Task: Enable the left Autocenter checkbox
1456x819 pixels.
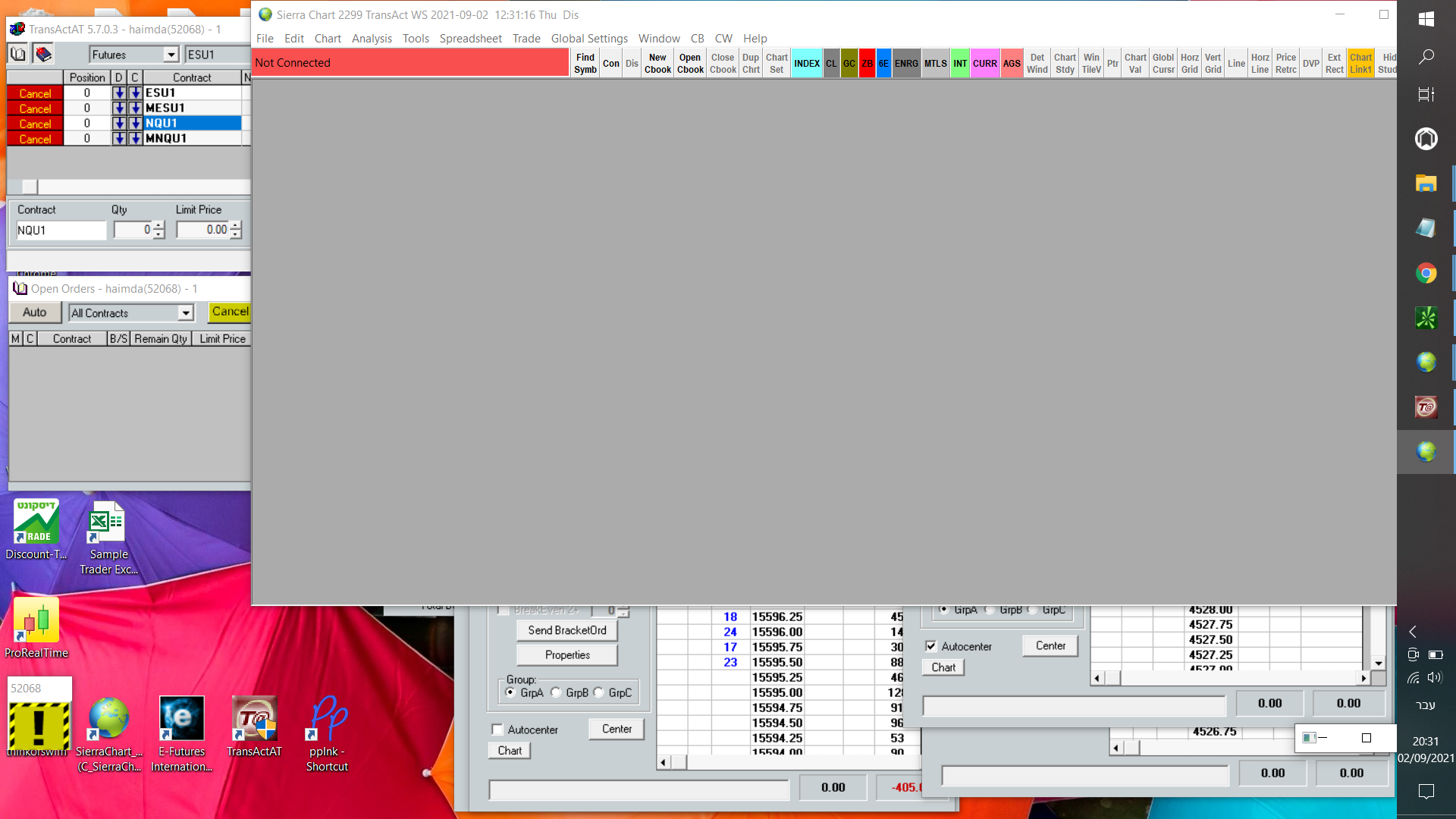Action: pos(497,730)
